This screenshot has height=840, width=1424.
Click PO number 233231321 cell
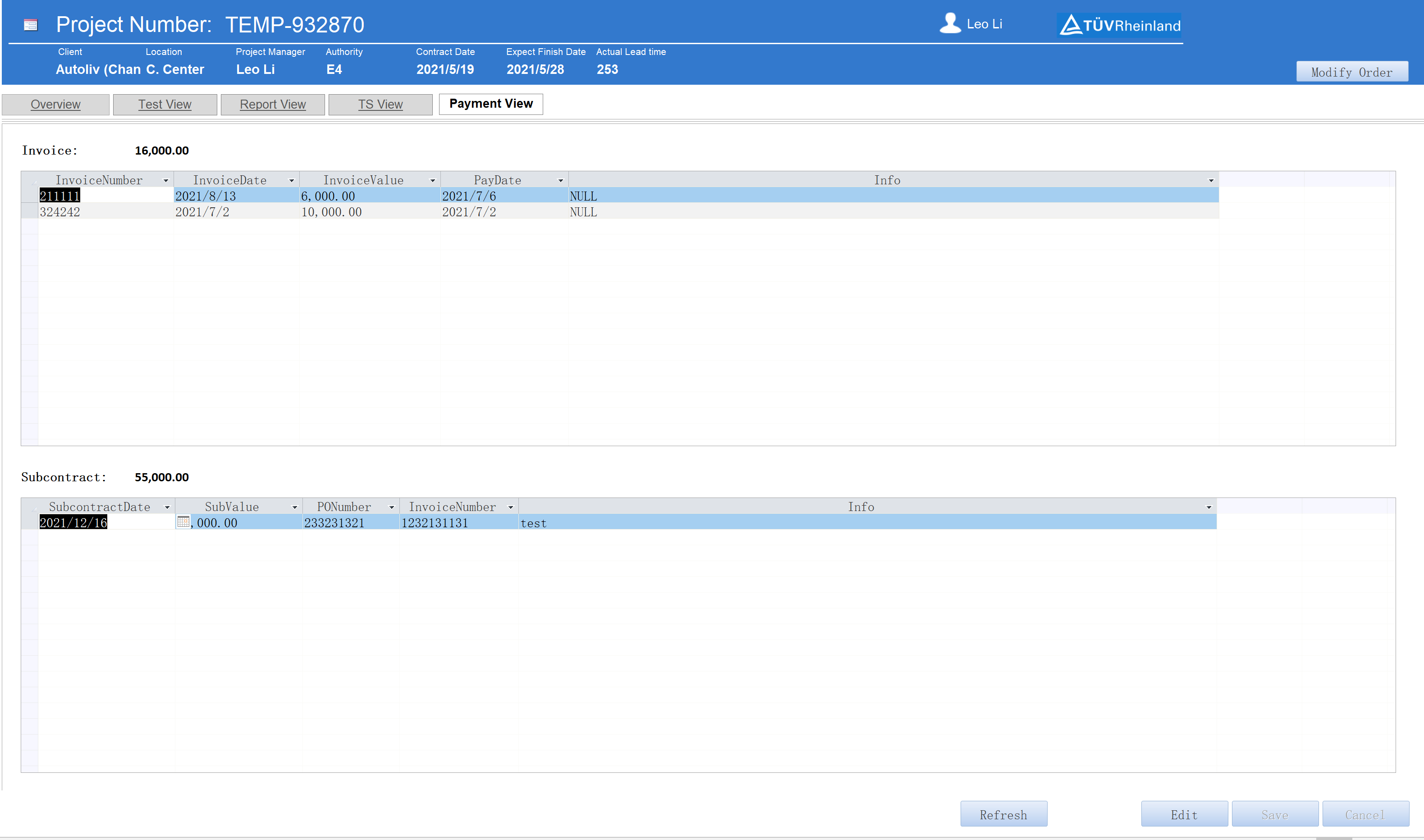tap(351, 522)
